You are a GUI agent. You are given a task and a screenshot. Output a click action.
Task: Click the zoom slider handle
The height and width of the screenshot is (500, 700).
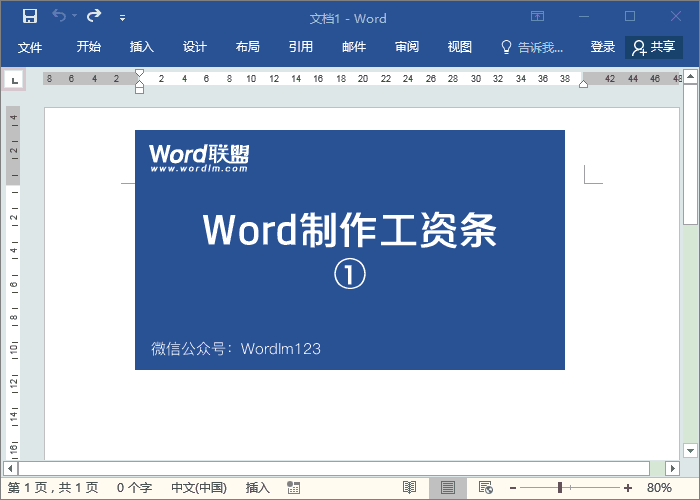pyautogui.click(x=560, y=488)
